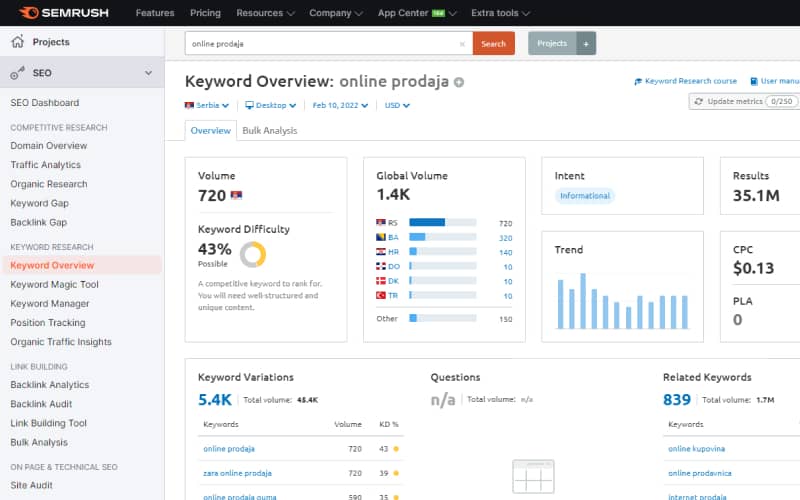Expand the Resources menu
800x500 pixels.
point(265,13)
